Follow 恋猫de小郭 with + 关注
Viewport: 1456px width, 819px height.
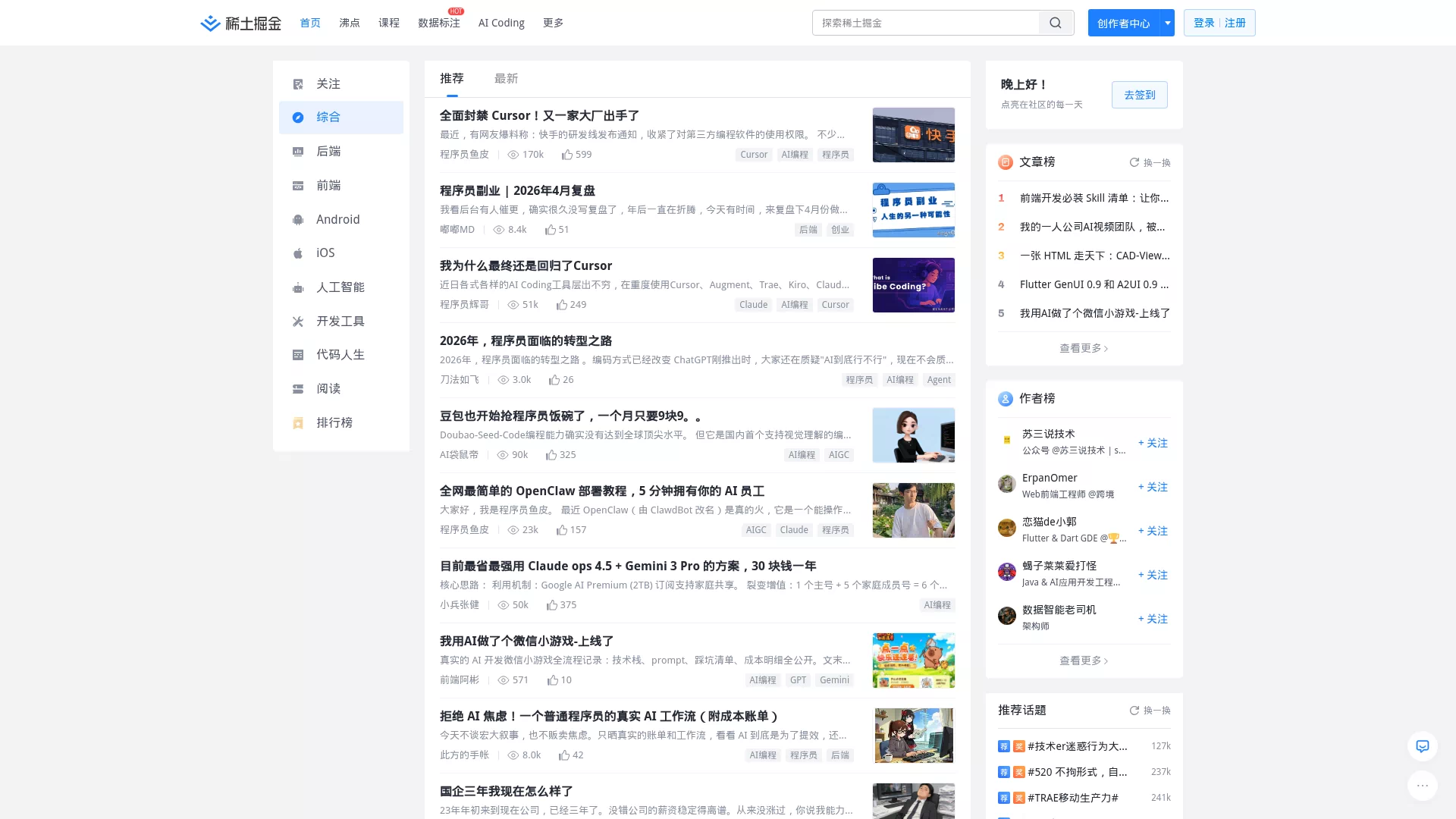(1153, 531)
